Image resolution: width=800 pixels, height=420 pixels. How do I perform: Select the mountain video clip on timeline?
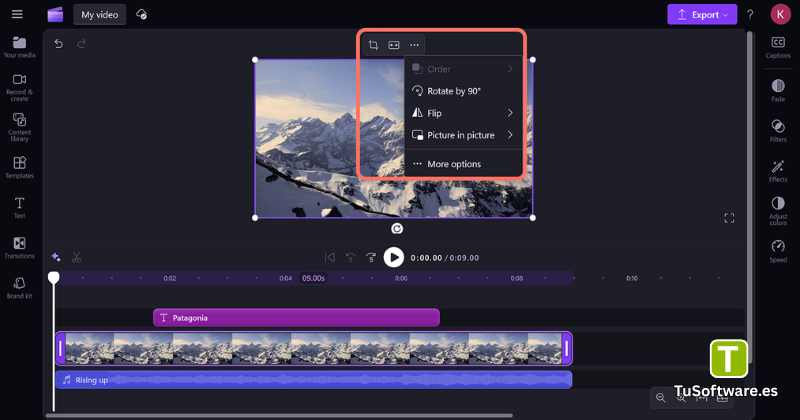coord(314,349)
